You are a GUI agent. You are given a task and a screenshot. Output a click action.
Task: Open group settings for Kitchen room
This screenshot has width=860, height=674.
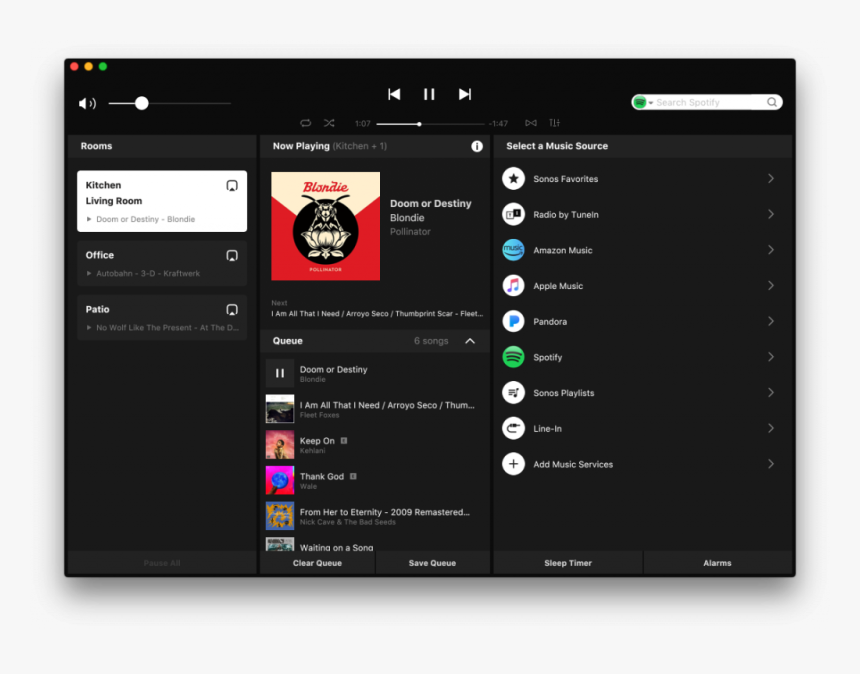point(232,185)
